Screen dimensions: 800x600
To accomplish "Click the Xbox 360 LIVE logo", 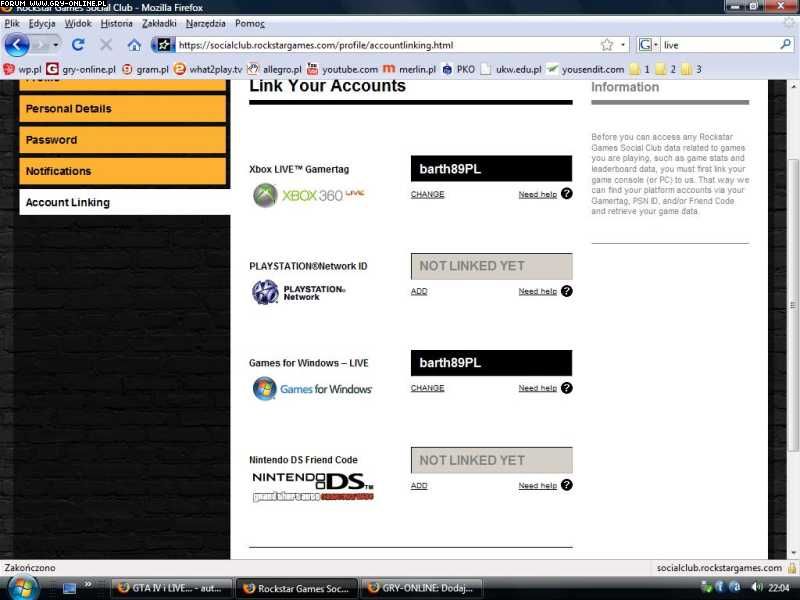I will coord(309,195).
